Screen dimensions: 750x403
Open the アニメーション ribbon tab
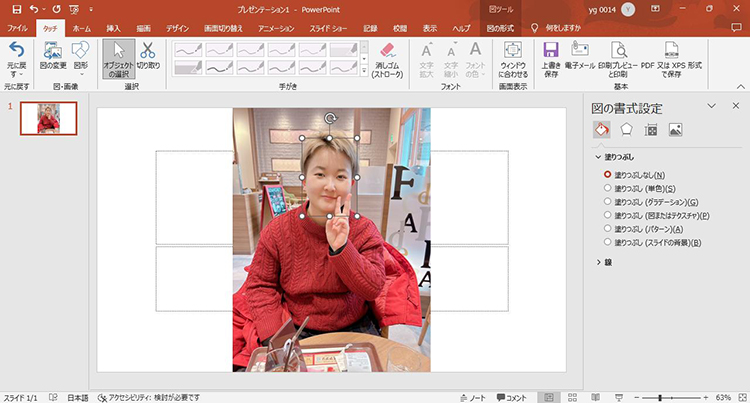point(276,29)
